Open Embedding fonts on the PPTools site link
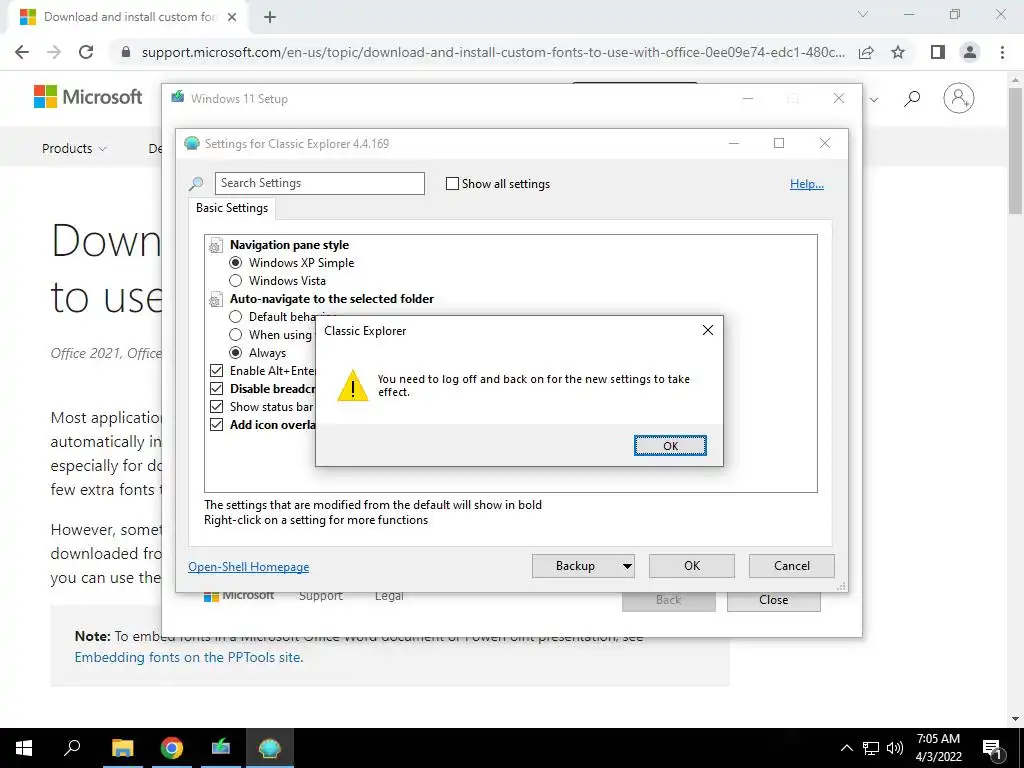 (x=188, y=657)
